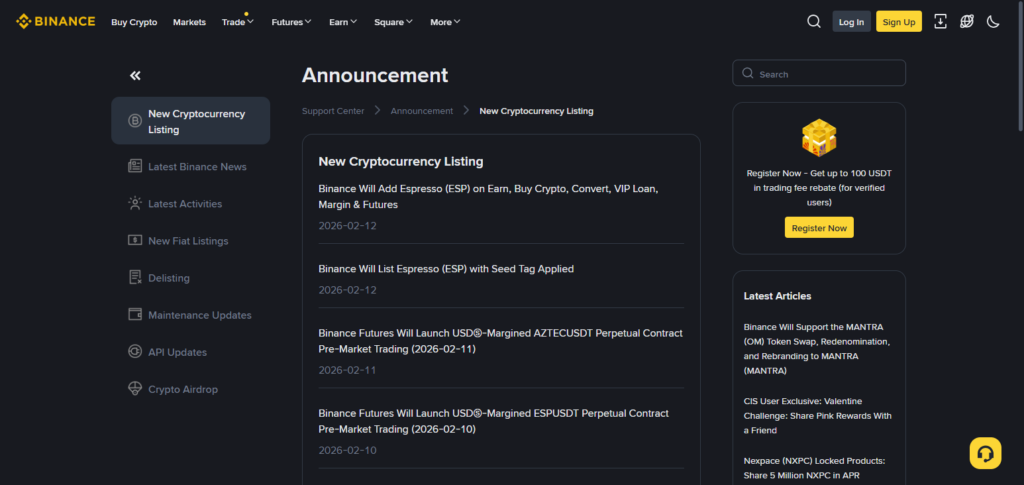Click the download app icon
The width and height of the screenshot is (1024, 485).
coord(940,22)
